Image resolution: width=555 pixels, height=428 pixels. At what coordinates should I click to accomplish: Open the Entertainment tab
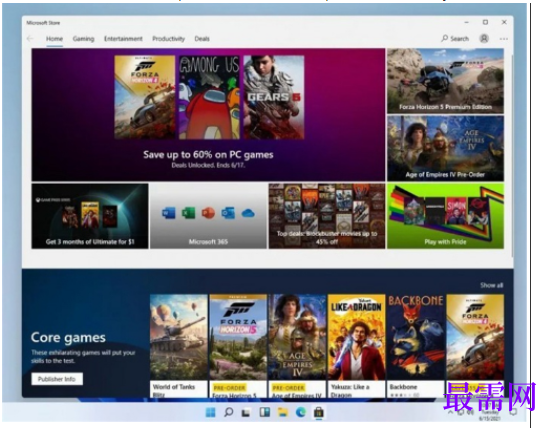(x=123, y=39)
